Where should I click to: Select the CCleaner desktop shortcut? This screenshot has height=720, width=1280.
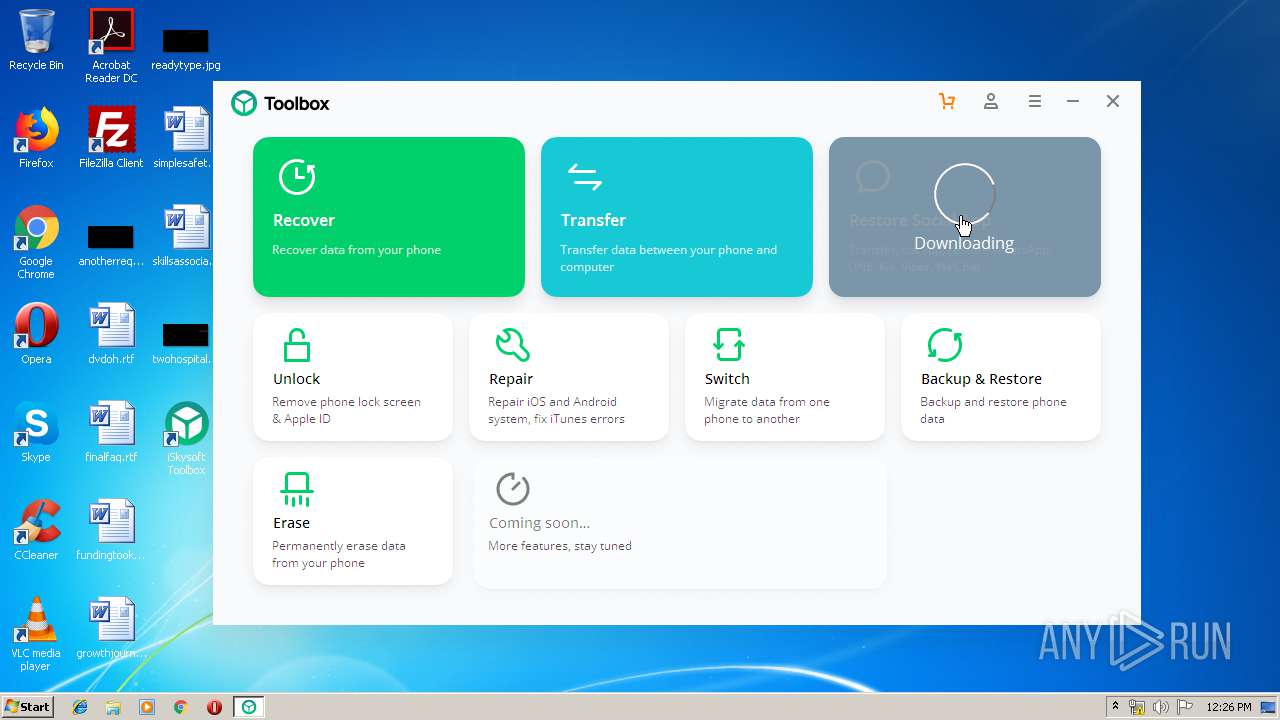pyautogui.click(x=36, y=530)
